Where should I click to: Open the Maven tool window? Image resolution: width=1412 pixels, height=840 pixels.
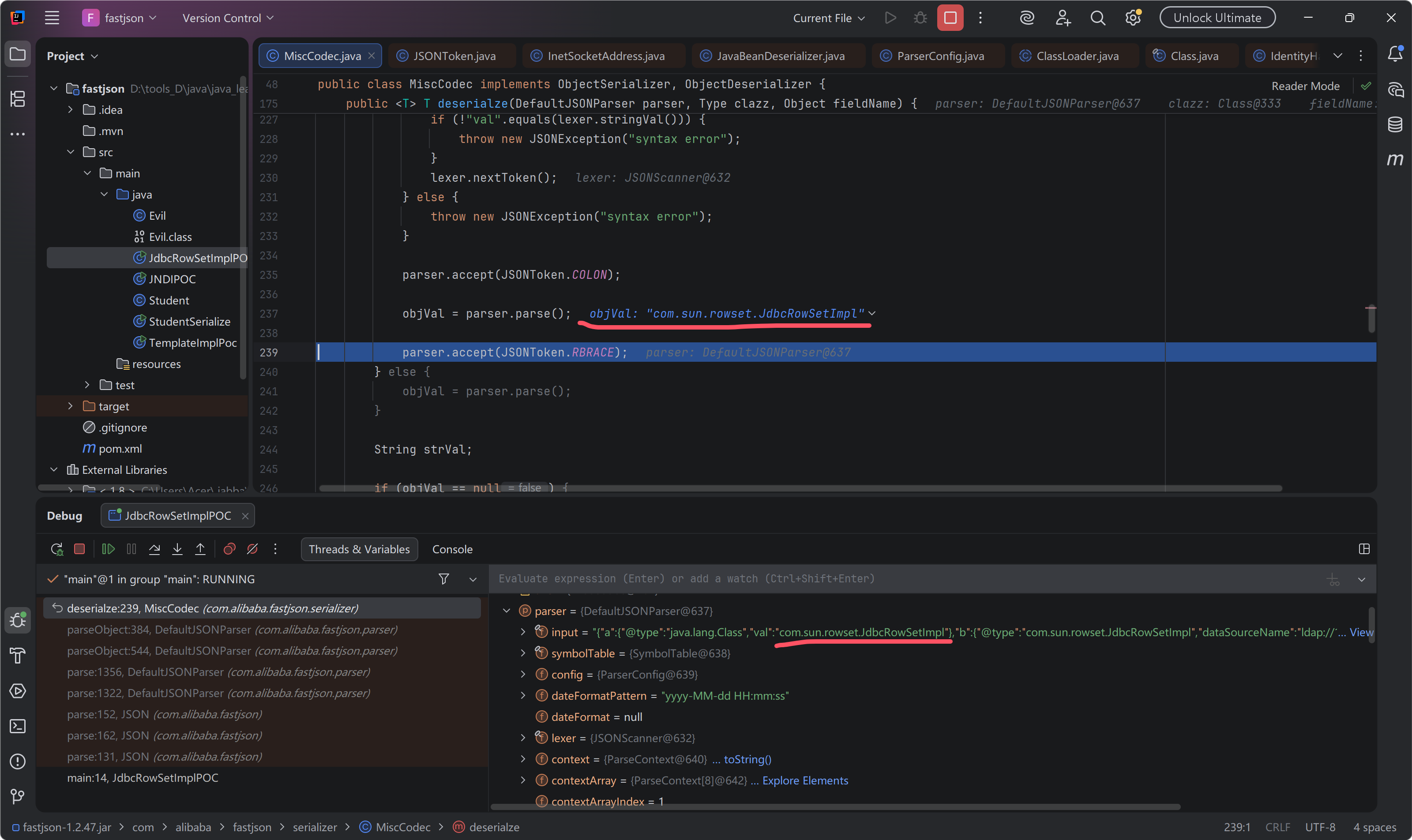point(1395,160)
